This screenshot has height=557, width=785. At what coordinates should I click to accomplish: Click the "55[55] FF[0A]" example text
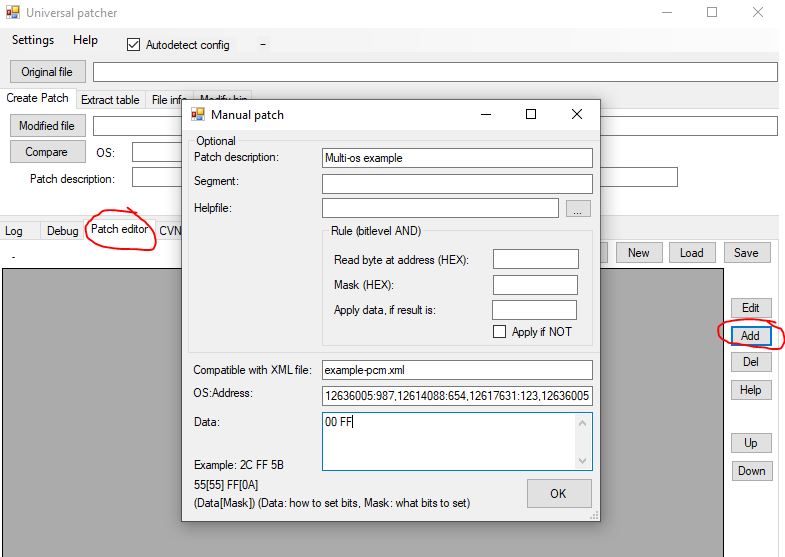[x=226, y=485]
